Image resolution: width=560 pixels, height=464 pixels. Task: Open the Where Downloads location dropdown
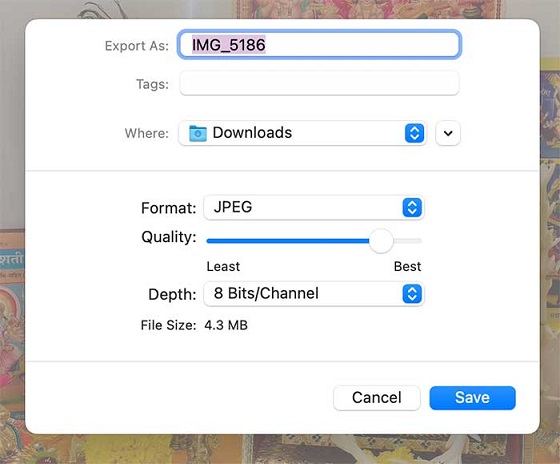[302, 133]
